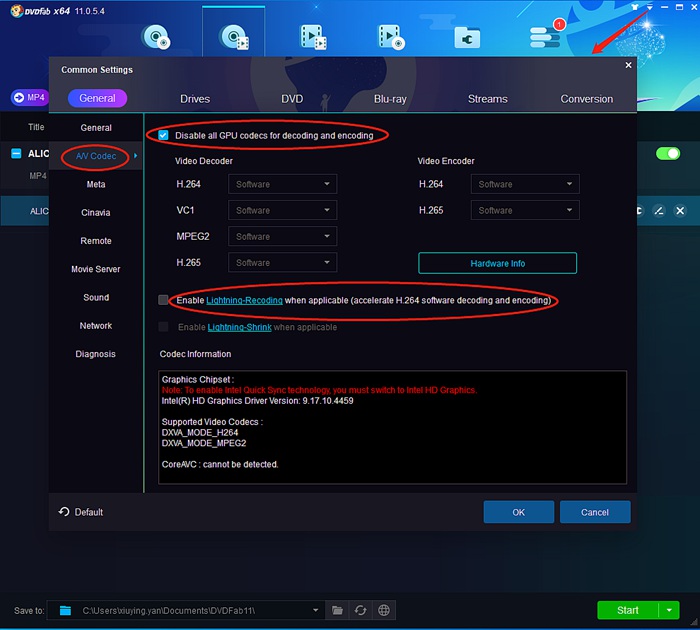
Task: Click the Default label text button
Action: (88, 512)
